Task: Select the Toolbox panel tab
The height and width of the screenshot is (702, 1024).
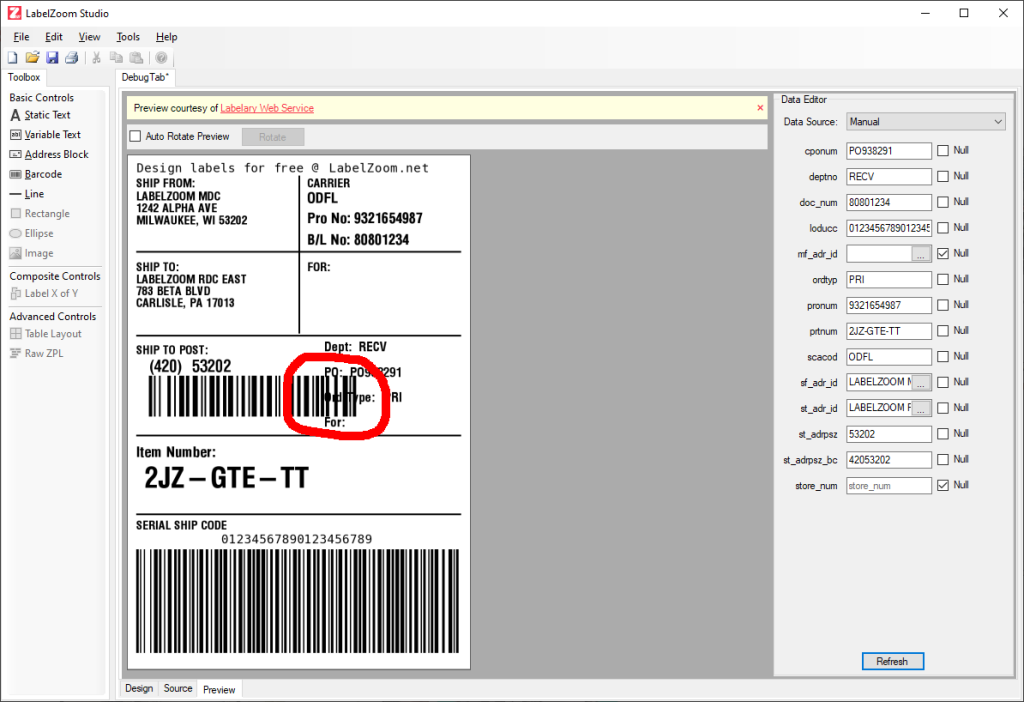Action: point(24,77)
